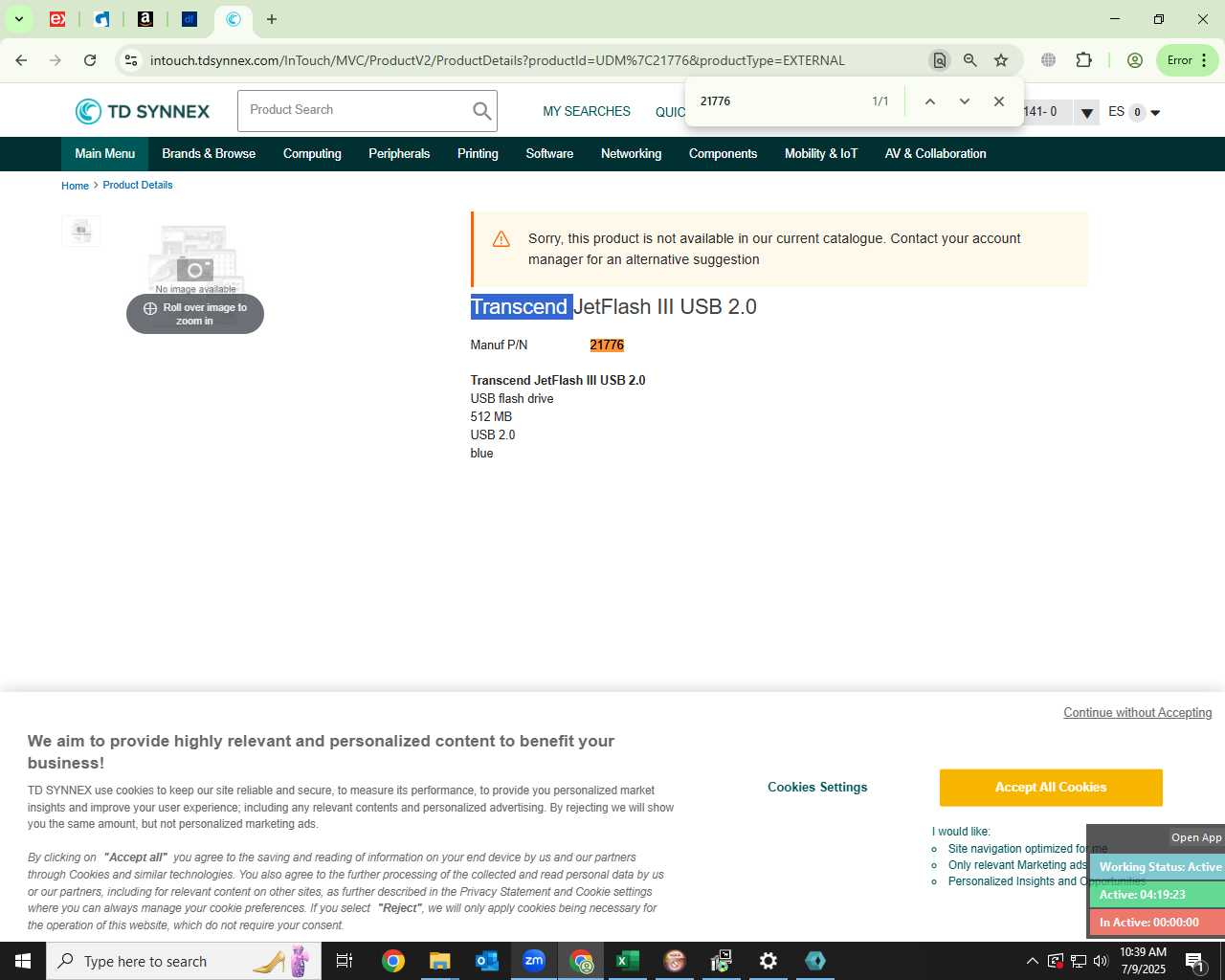Image resolution: width=1225 pixels, height=980 pixels.
Task: Open MY SEARCHES
Action: [x=587, y=112]
